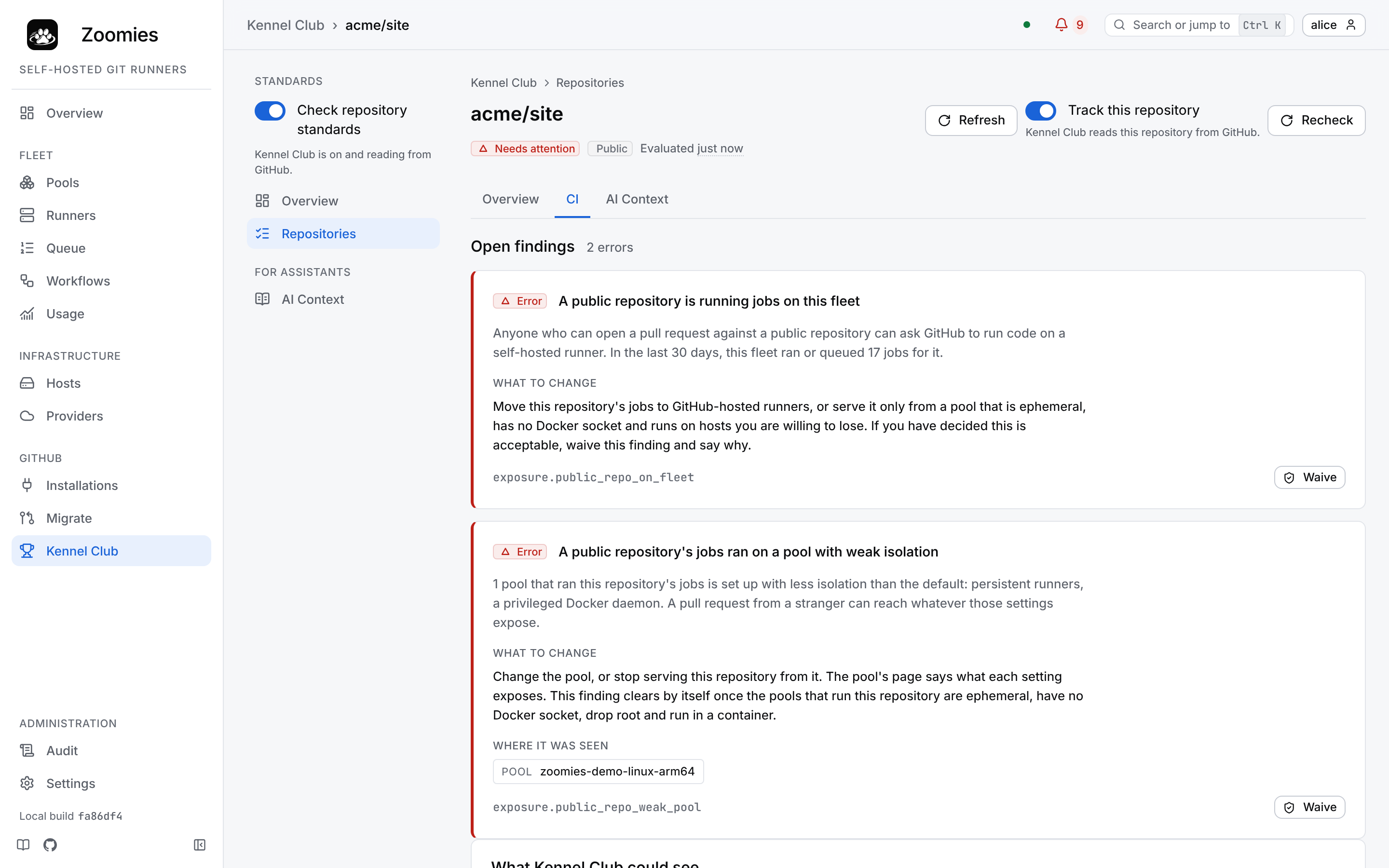1389x868 pixels.
Task: Open the GitHub icon in sidebar footer
Action: pos(50,844)
